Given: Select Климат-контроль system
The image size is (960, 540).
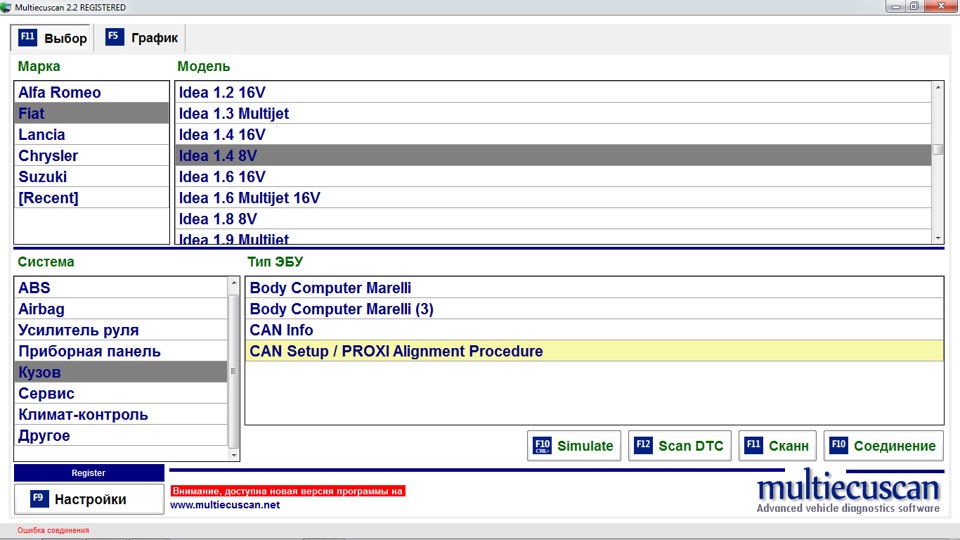Looking at the screenshot, I should tap(121, 414).
